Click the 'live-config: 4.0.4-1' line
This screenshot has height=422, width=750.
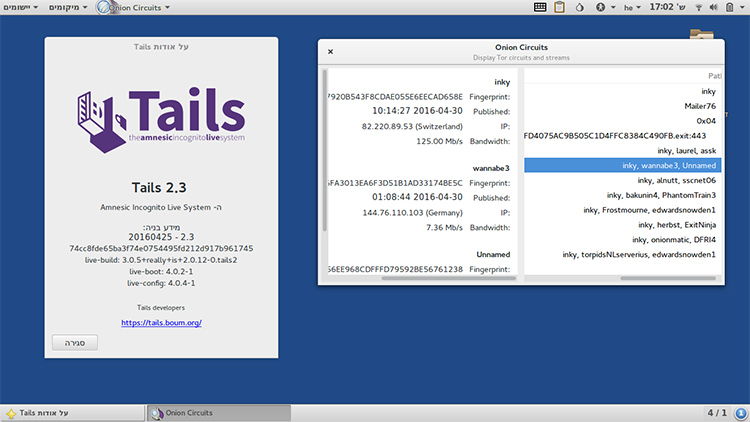point(161,283)
